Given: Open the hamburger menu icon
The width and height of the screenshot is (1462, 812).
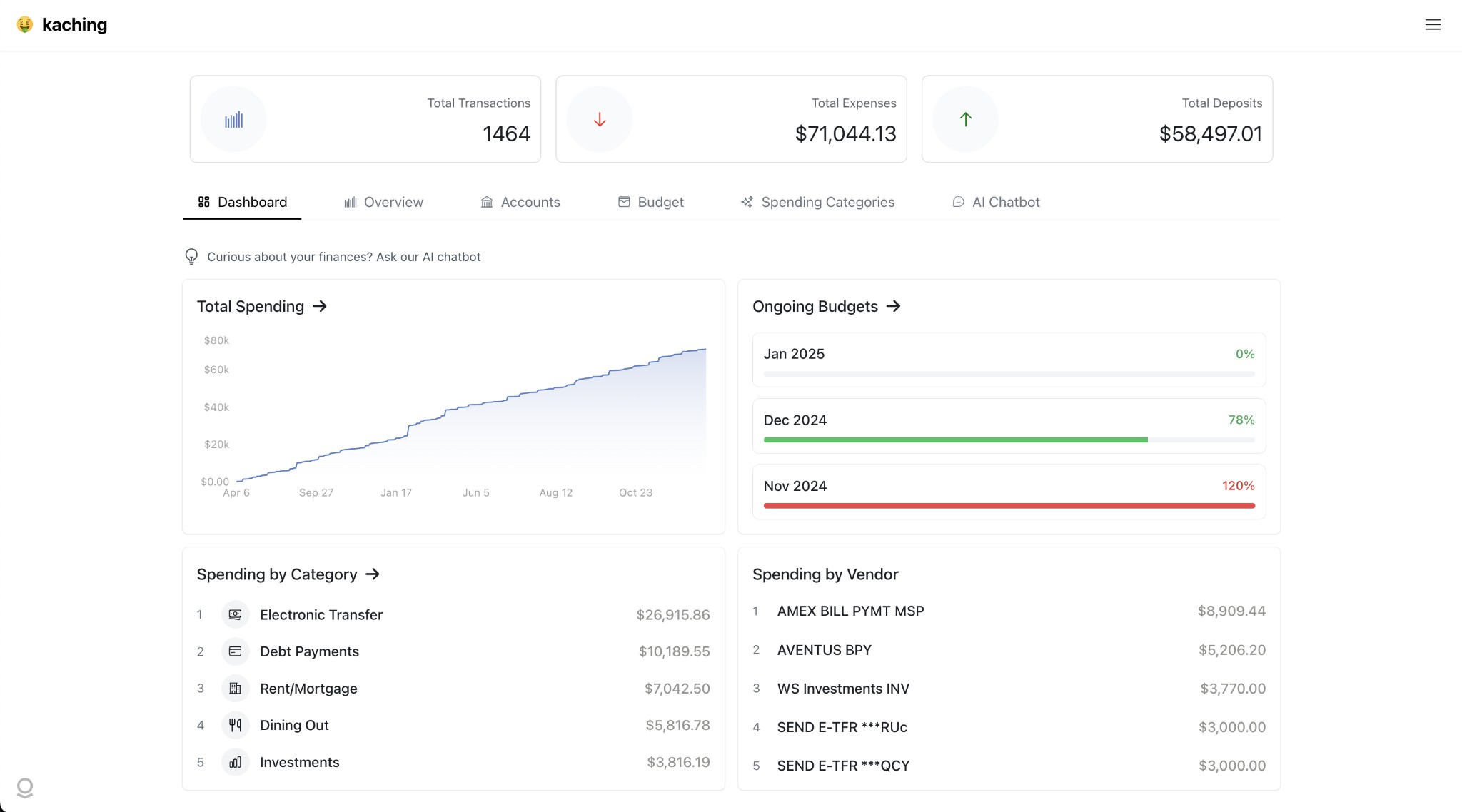Looking at the screenshot, I should point(1432,25).
